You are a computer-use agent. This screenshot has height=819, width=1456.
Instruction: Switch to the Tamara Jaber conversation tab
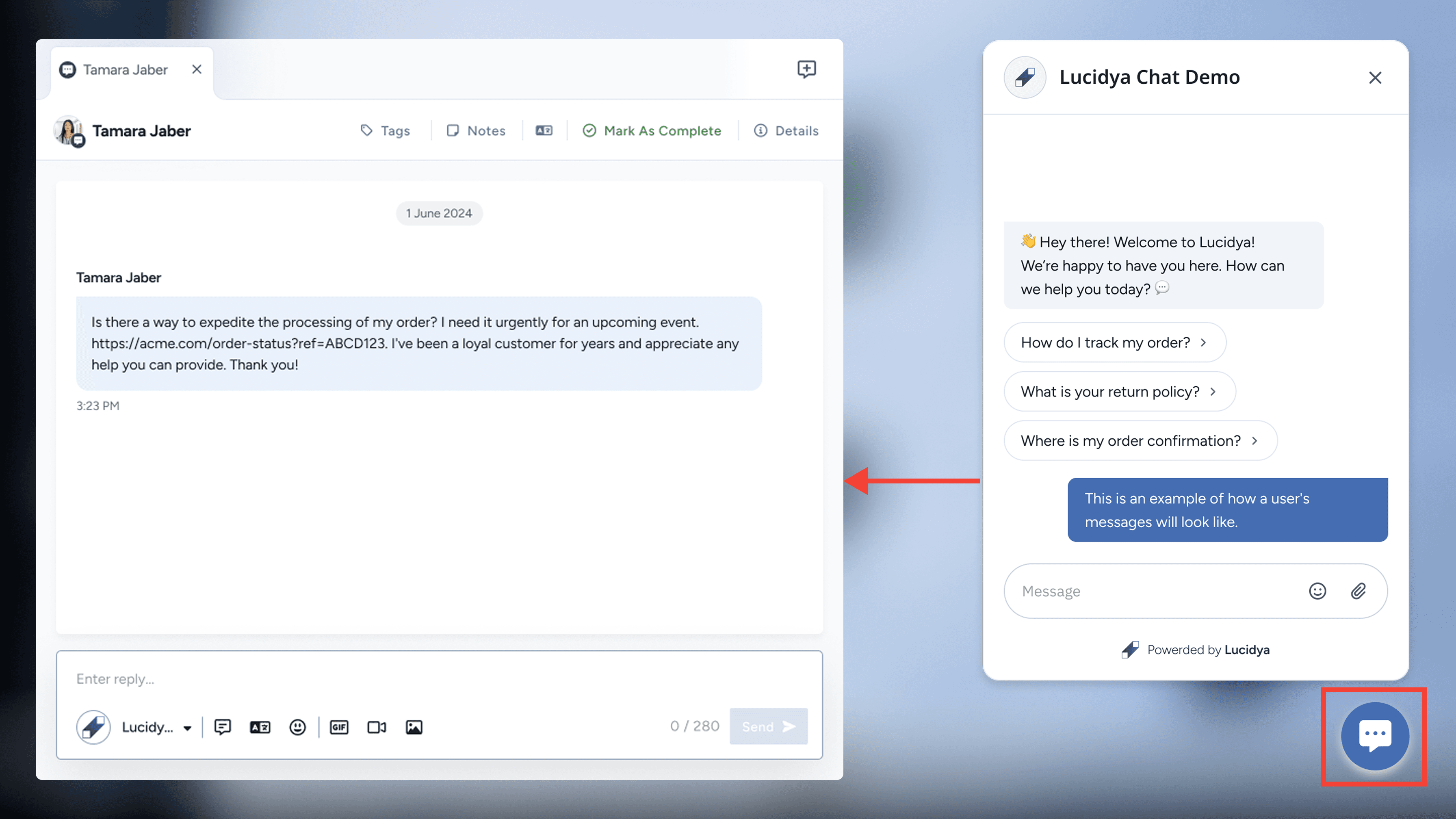pos(125,69)
